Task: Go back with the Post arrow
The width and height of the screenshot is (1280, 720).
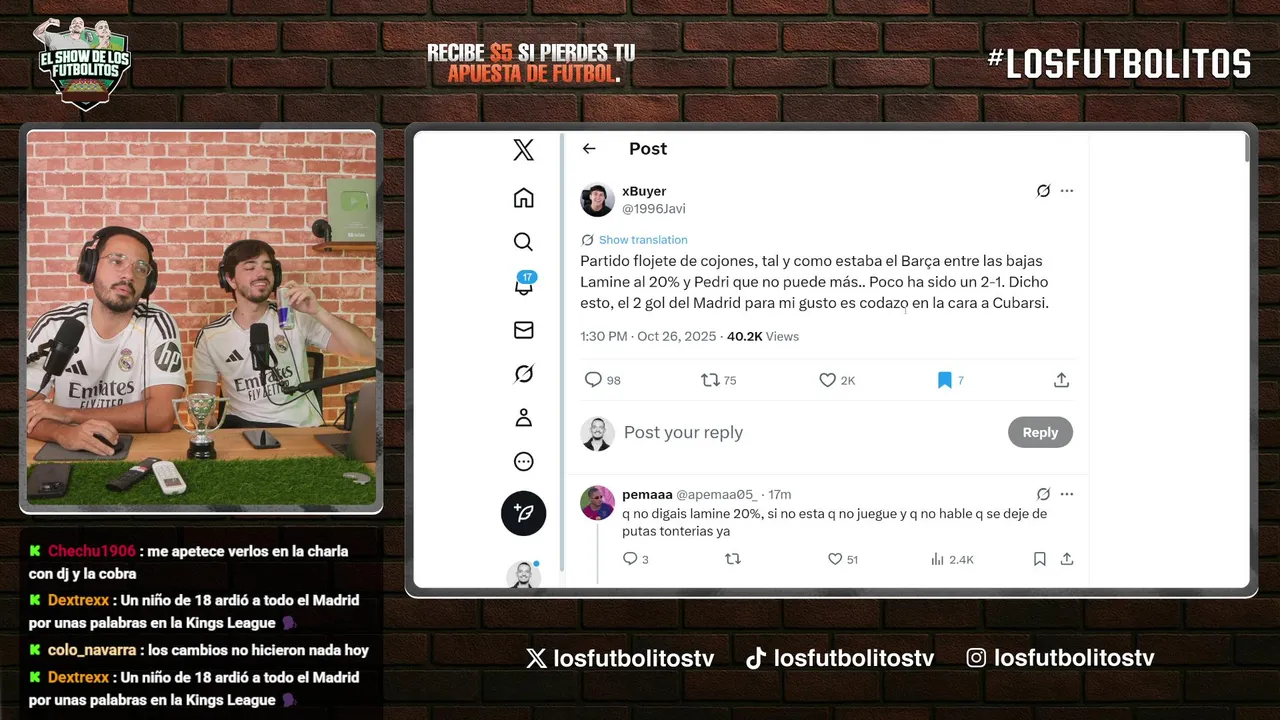Action: click(x=589, y=148)
